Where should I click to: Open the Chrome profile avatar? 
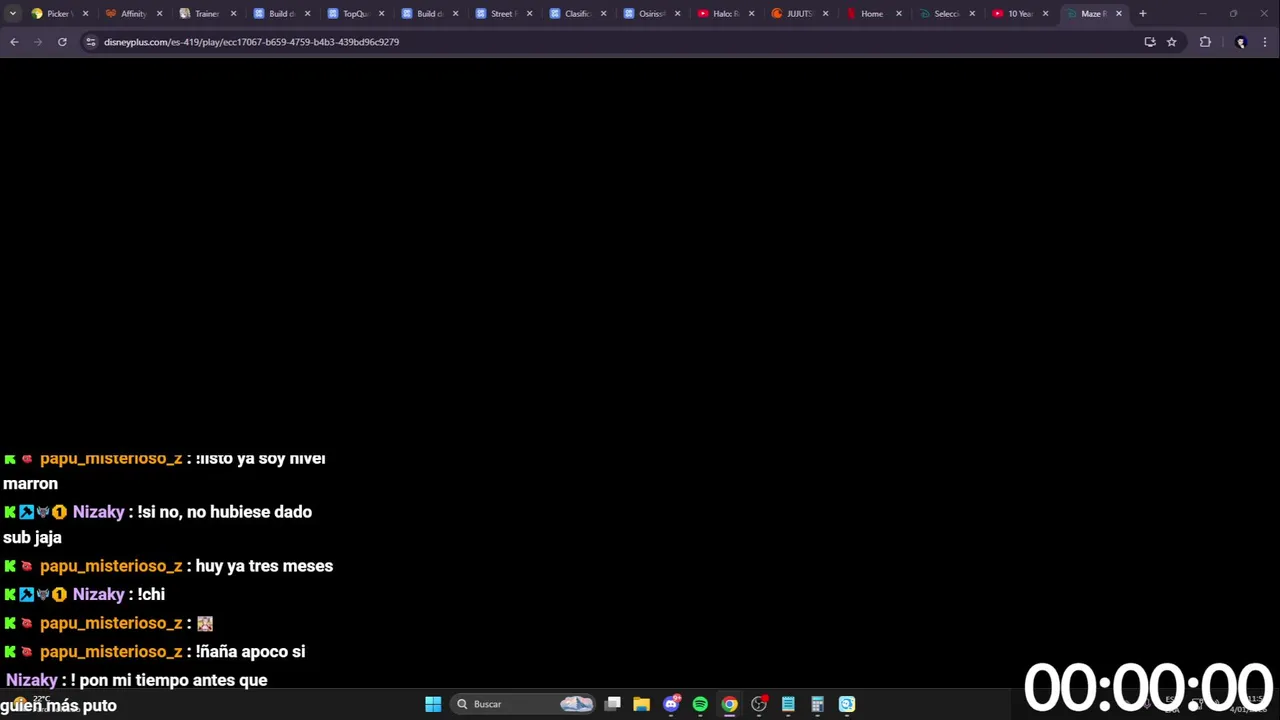(x=1240, y=42)
